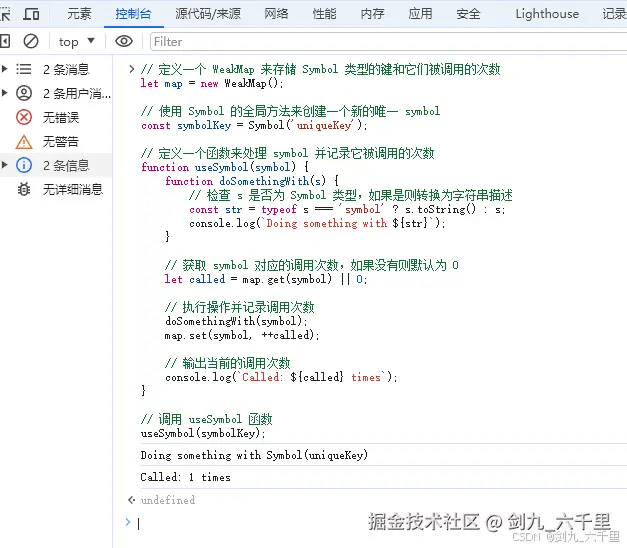Switch to the 元素 tab
The height and width of the screenshot is (548, 627).
click(79, 14)
